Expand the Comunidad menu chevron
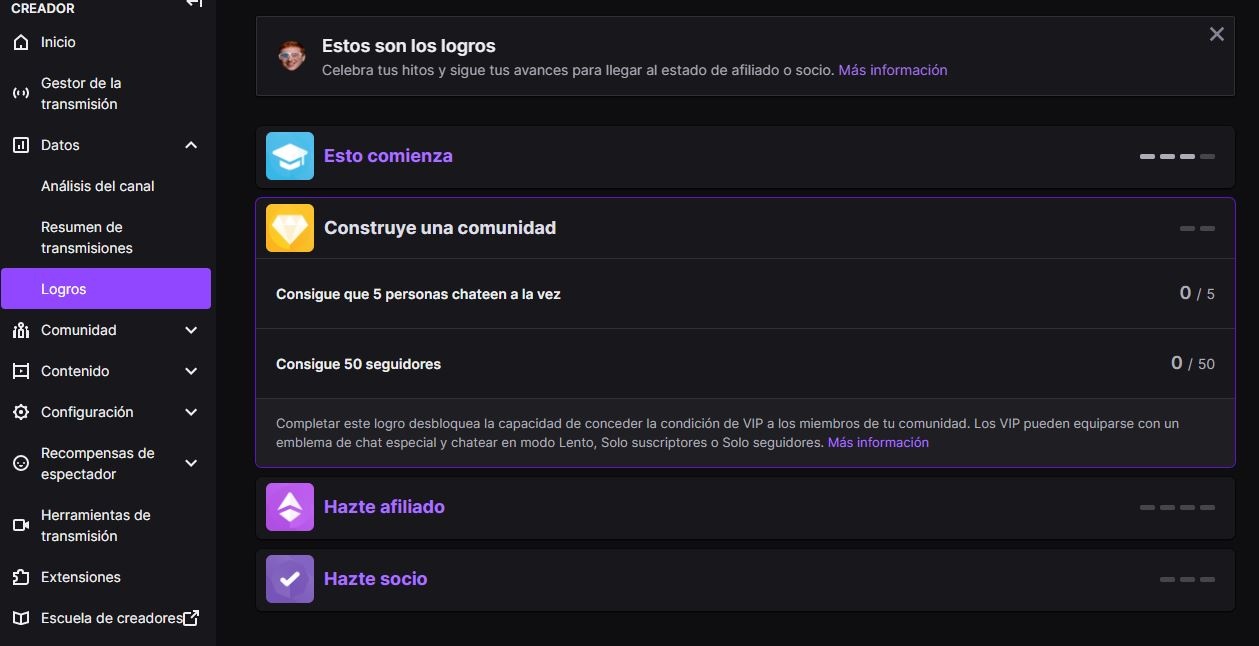 (x=191, y=331)
